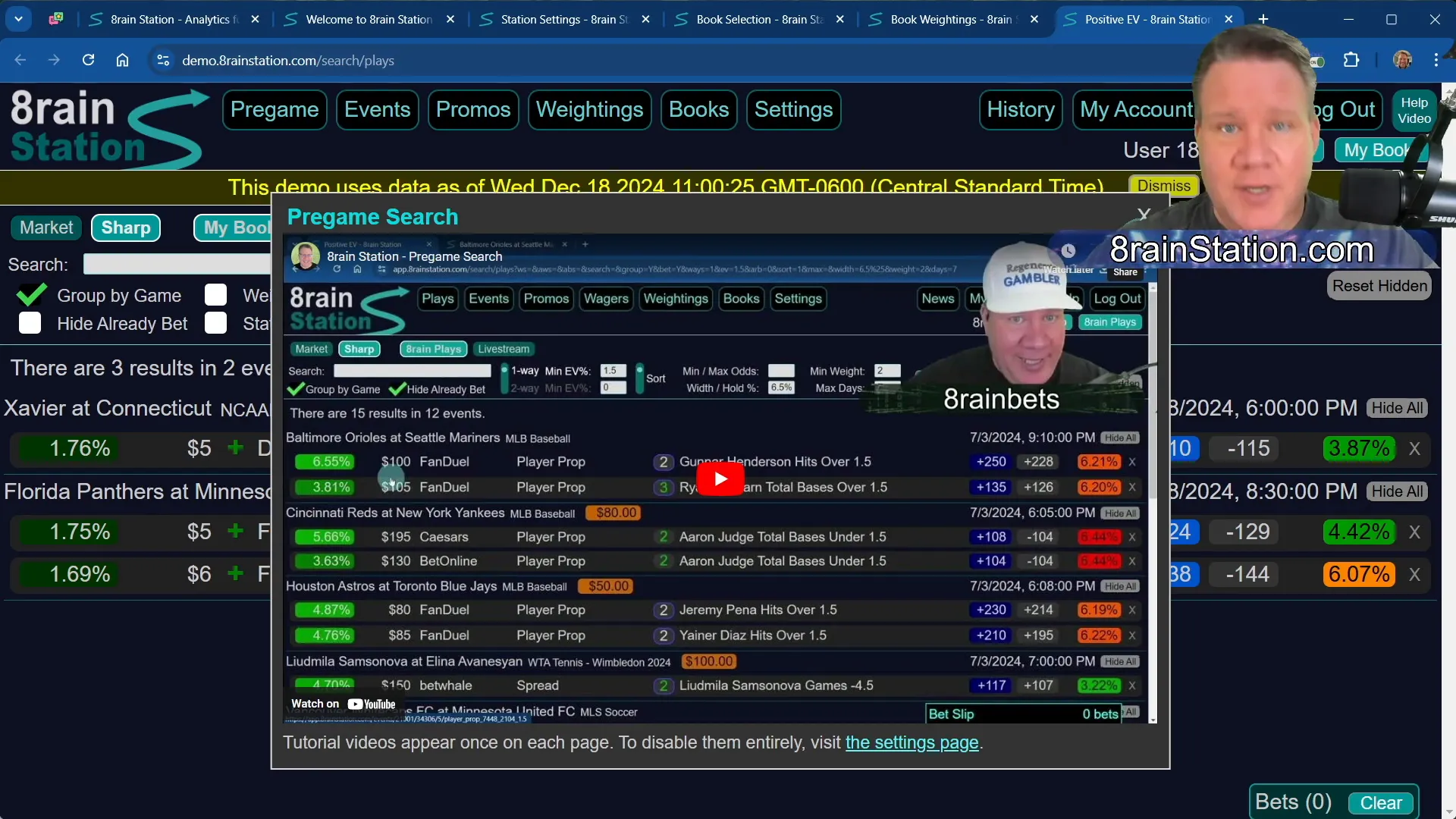Toggle the checkbox beside Sta option
The width and height of the screenshot is (1456, 819).
click(216, 323)
